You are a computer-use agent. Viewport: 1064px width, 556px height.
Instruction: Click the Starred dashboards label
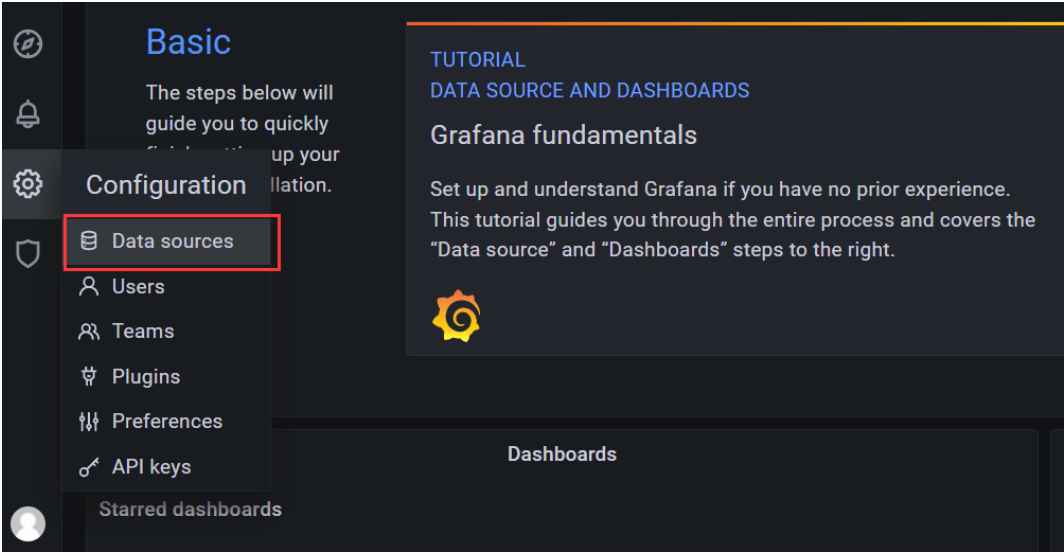[x=190, y=509]
